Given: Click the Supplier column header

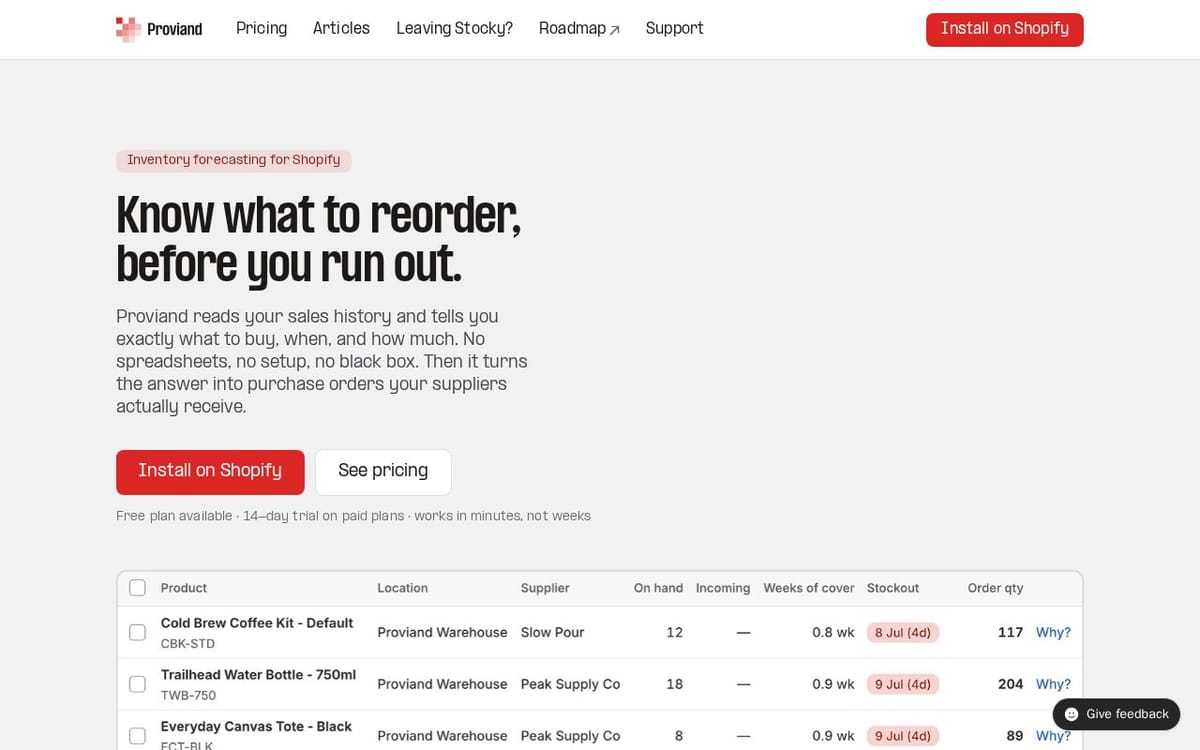Looking at the screenshot, I should click(545, 588).
